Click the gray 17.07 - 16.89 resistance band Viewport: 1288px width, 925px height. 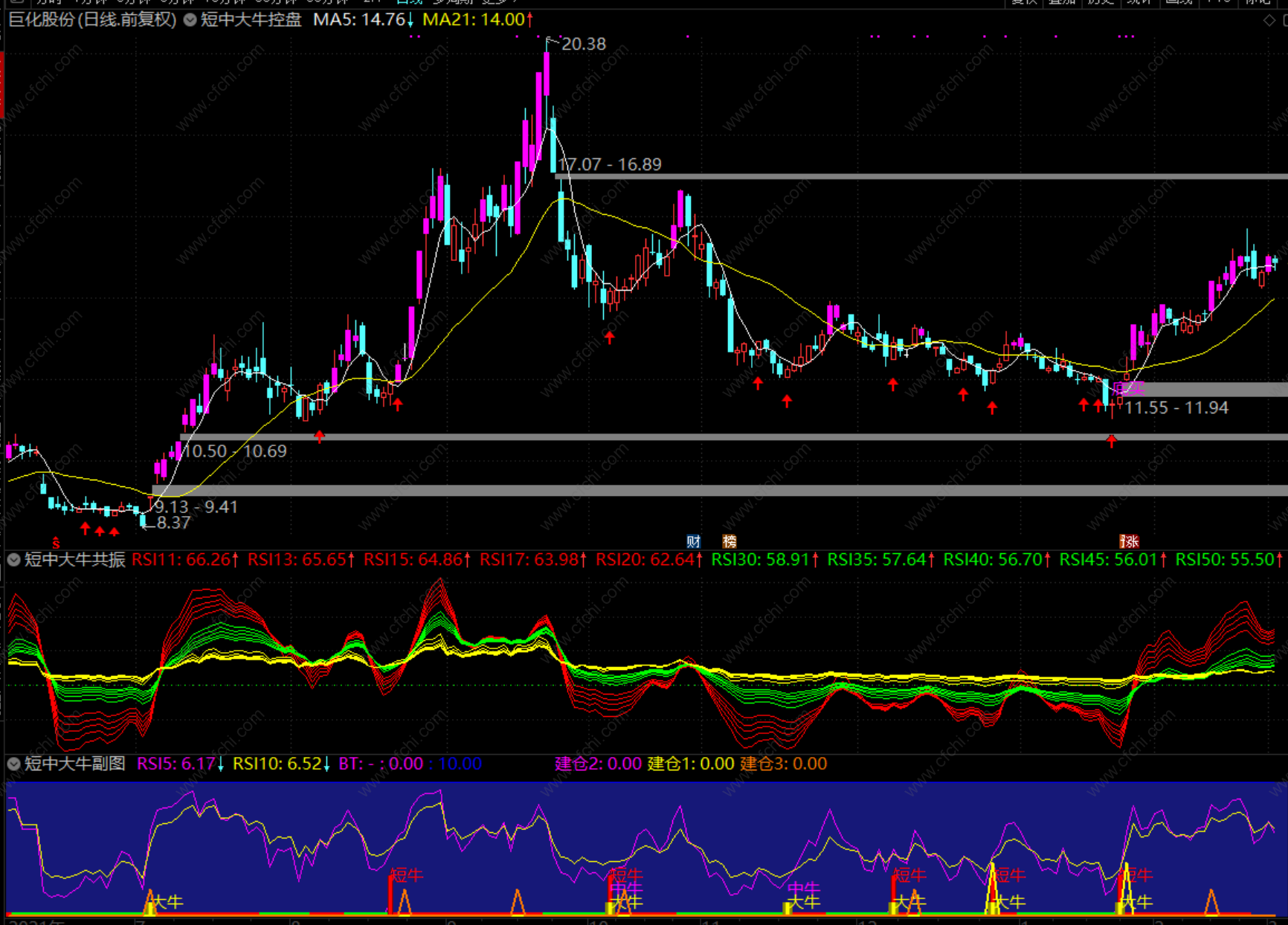point(921,176)
